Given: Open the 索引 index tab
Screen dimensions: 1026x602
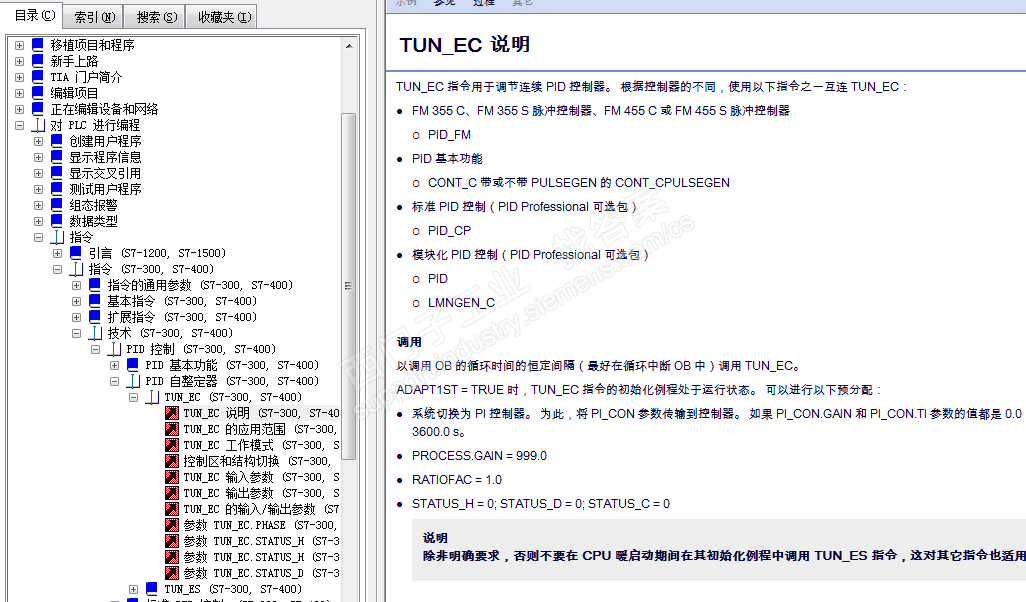Looking at the screenshot, I should click(x=95, y=17).
